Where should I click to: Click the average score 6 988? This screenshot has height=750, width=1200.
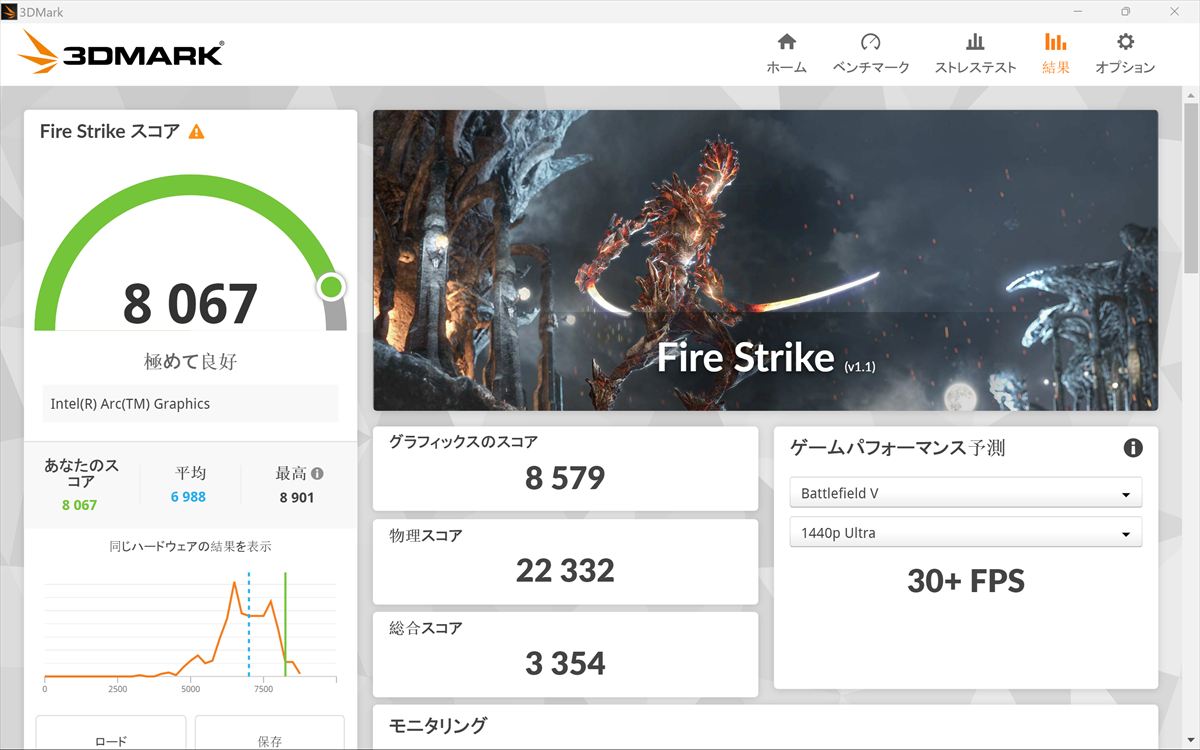point(188,497)
